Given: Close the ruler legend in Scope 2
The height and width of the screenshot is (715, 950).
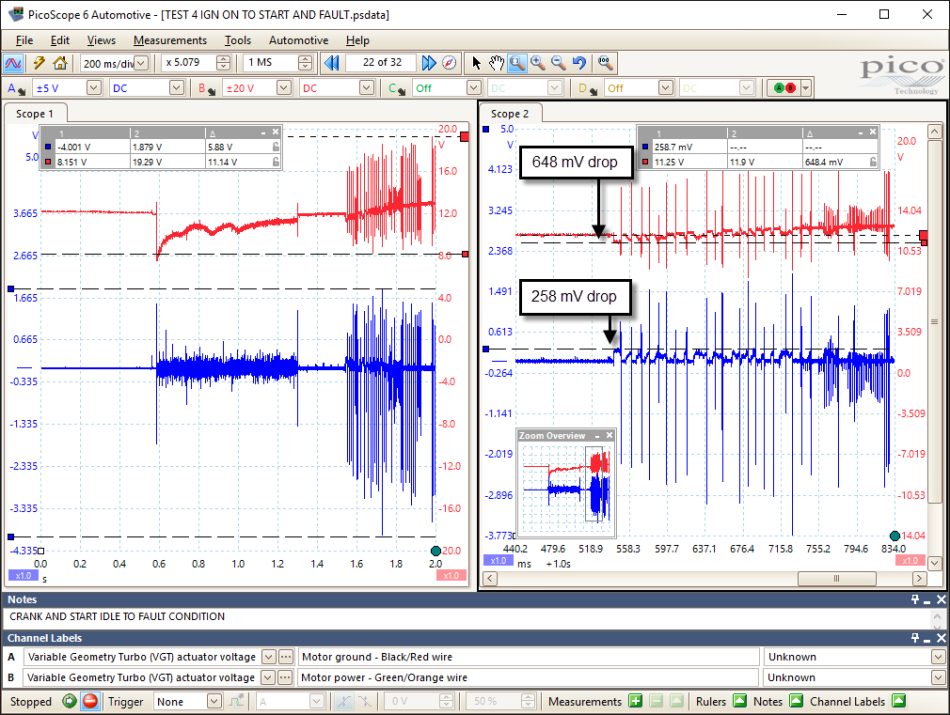Looking at the screenshot, I should point(873,132).
